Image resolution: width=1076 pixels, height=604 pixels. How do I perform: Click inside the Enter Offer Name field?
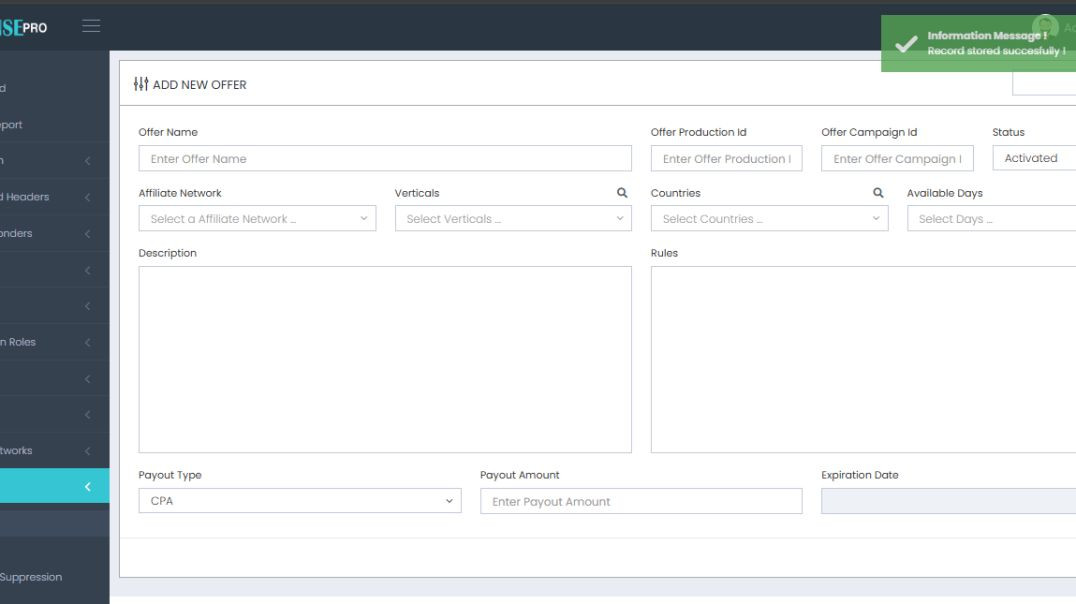tap(385, 157)
